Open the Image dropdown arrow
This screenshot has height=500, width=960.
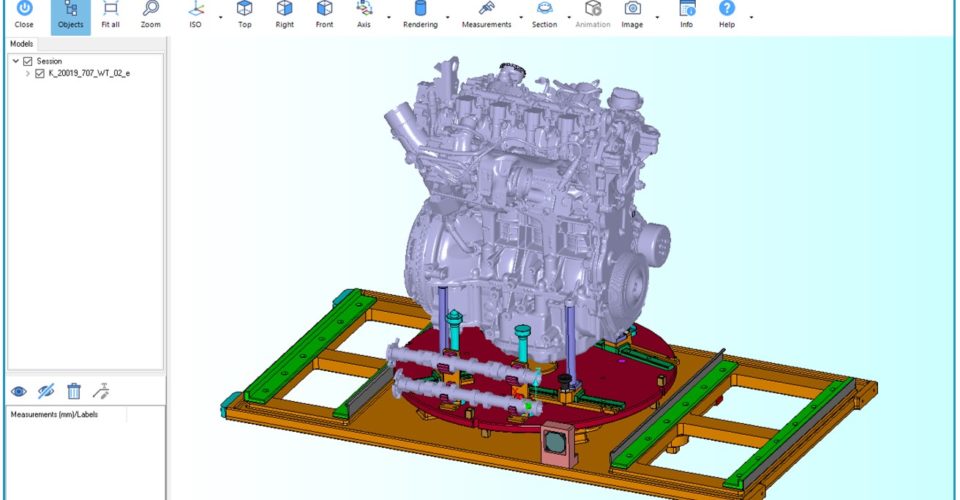tap(657, 17)
